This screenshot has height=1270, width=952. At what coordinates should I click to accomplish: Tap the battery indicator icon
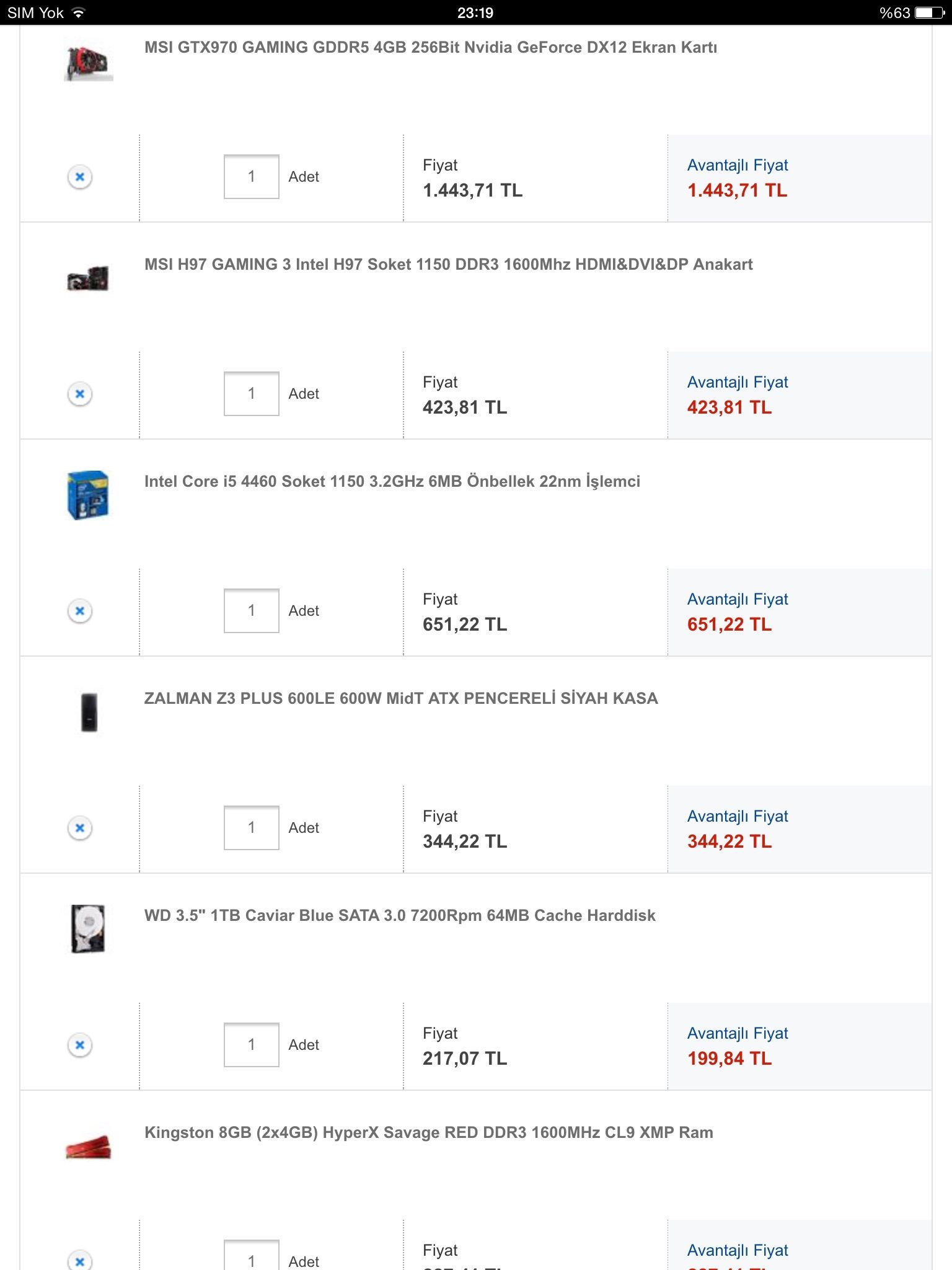click(x=928, y=12)
